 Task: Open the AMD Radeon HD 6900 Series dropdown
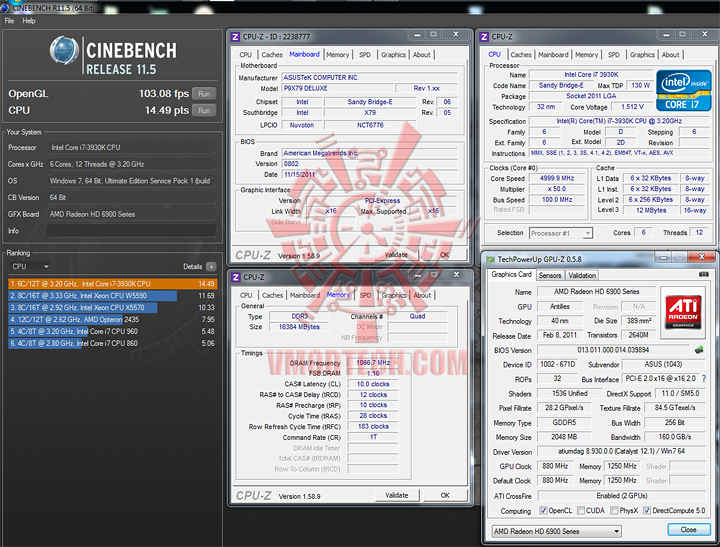pos(557,531)
